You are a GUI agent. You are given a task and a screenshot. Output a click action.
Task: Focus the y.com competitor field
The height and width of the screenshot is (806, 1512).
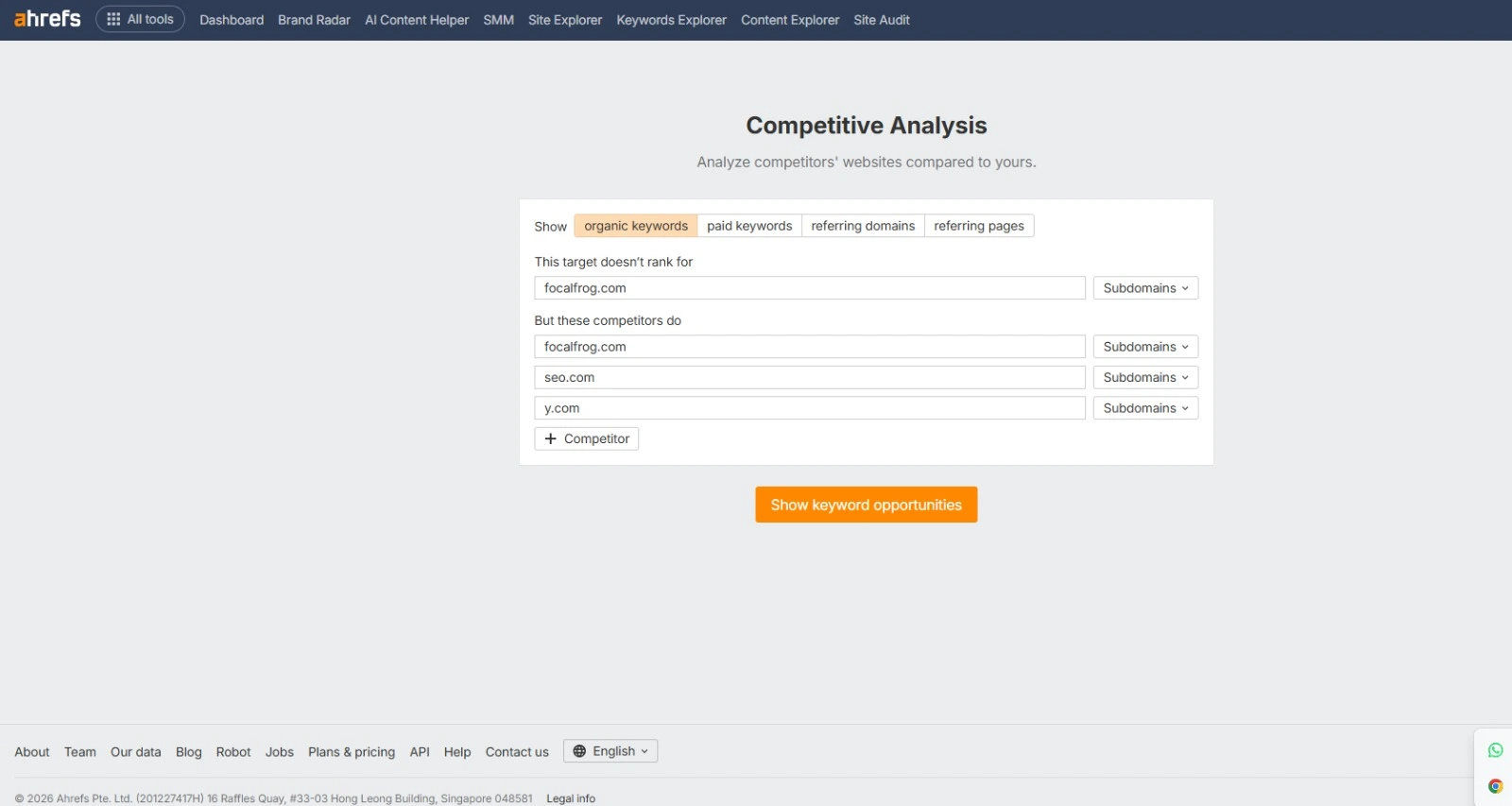point(810,408)
